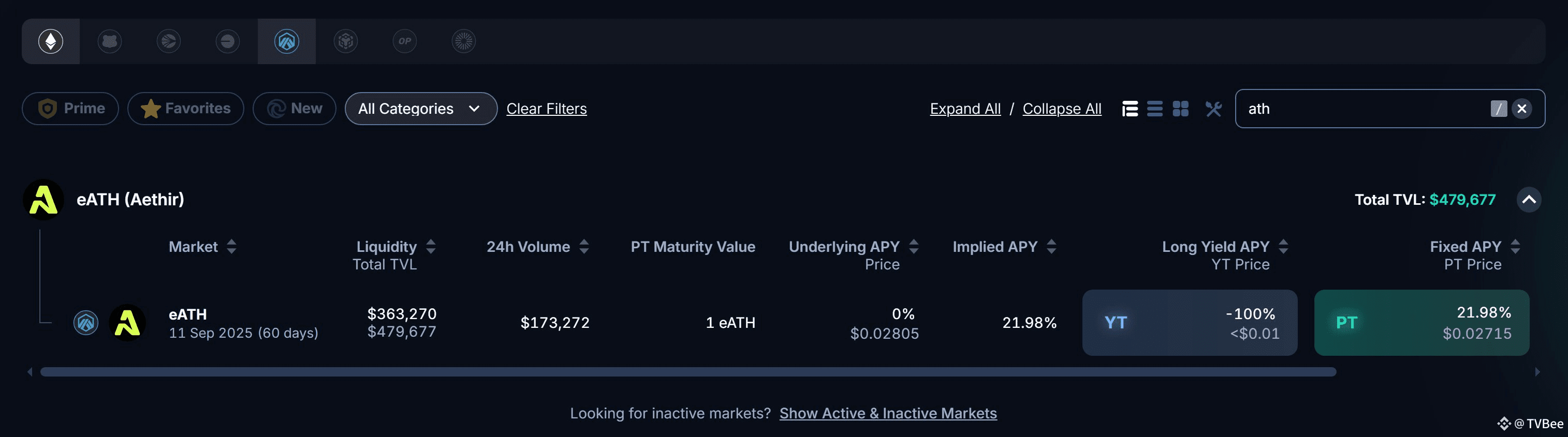The height and width of the screenshot is (437, 1568).
Task: Click the 24h volume $173,272
Action: pos(554,323)
